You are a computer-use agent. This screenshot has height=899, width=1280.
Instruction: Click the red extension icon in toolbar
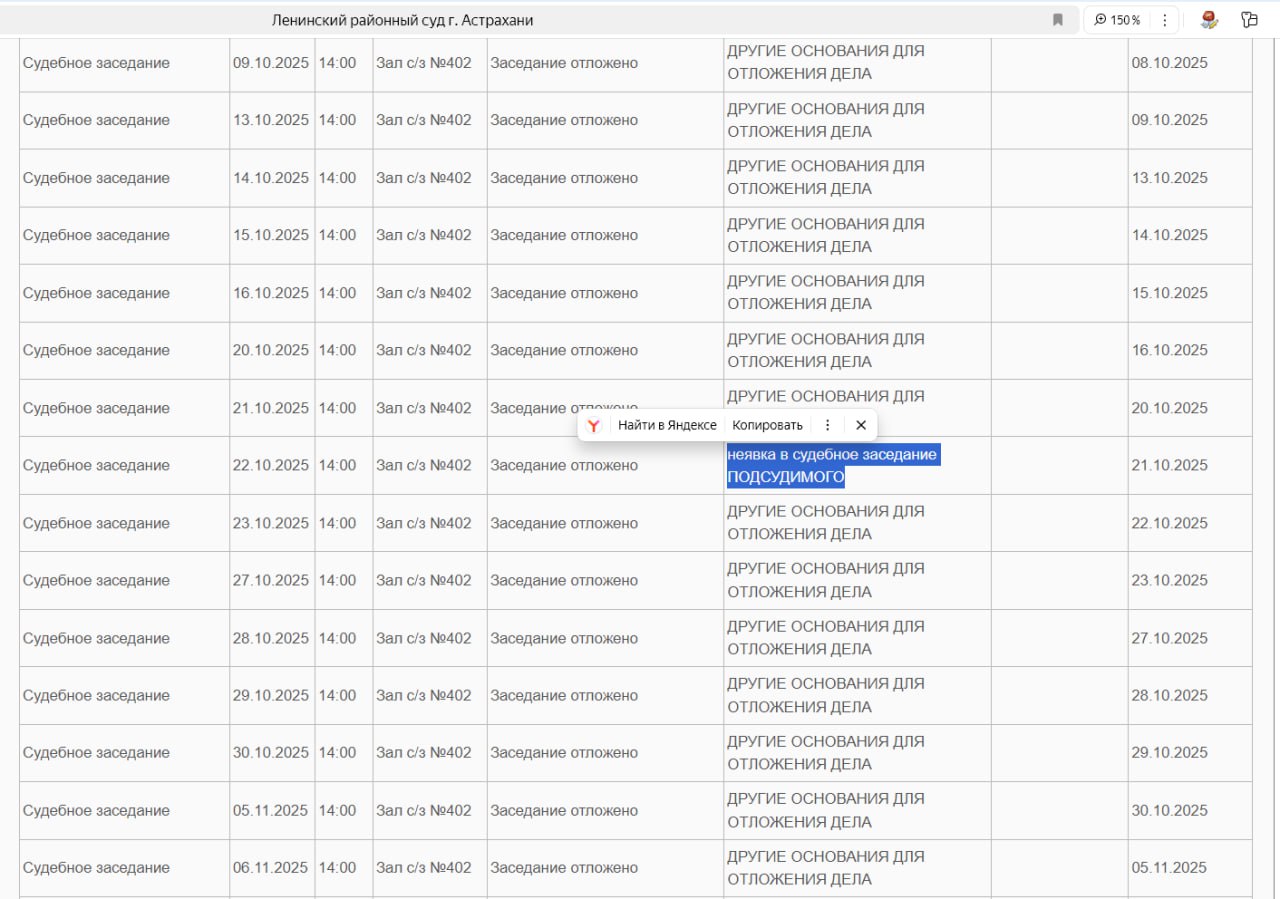[x=1209, y=20]
